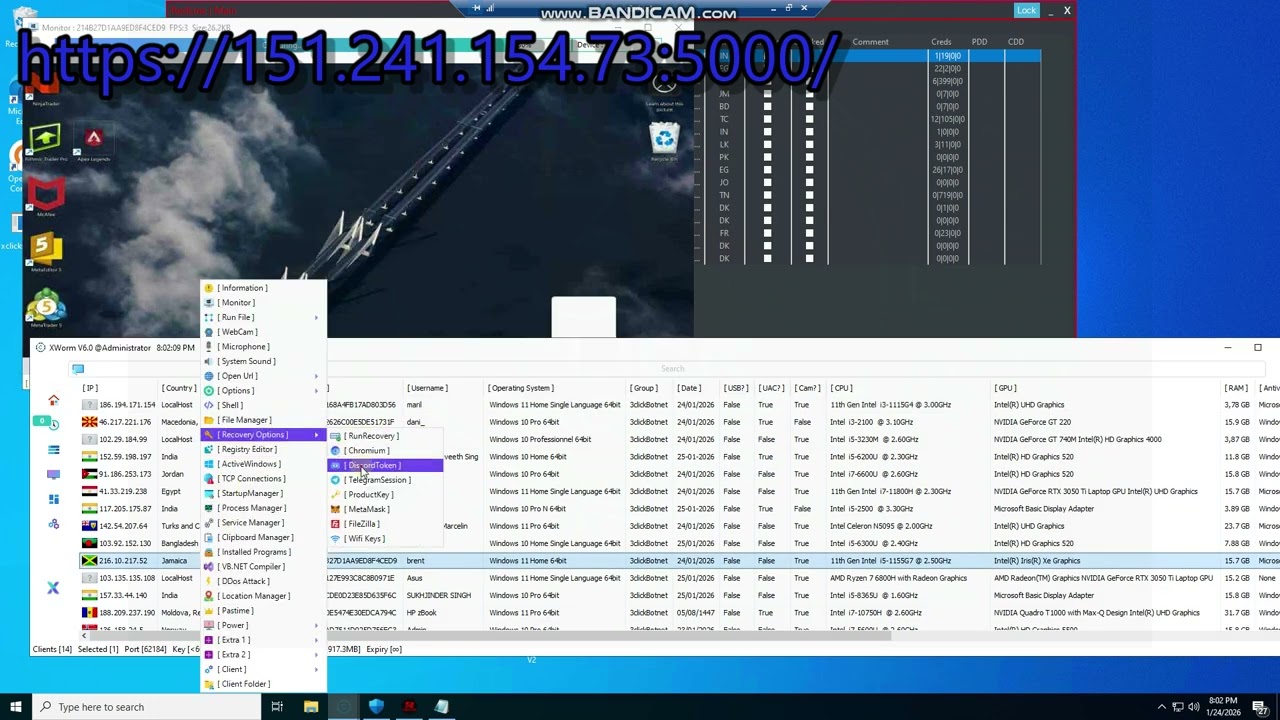Tick the second checkbox in the BD row
This screenshot has height=720, width=1280.
[x=809, y=107]
